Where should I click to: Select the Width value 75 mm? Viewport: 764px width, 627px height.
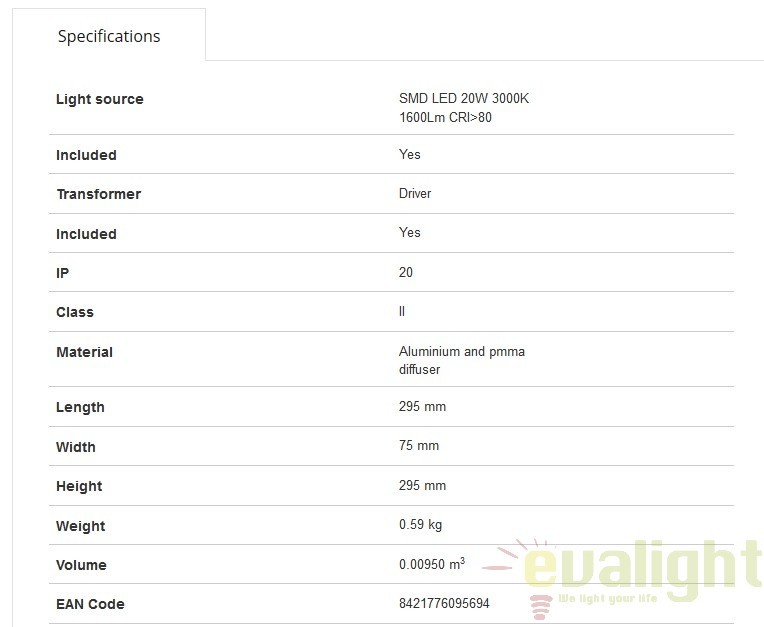pos(419,445)
